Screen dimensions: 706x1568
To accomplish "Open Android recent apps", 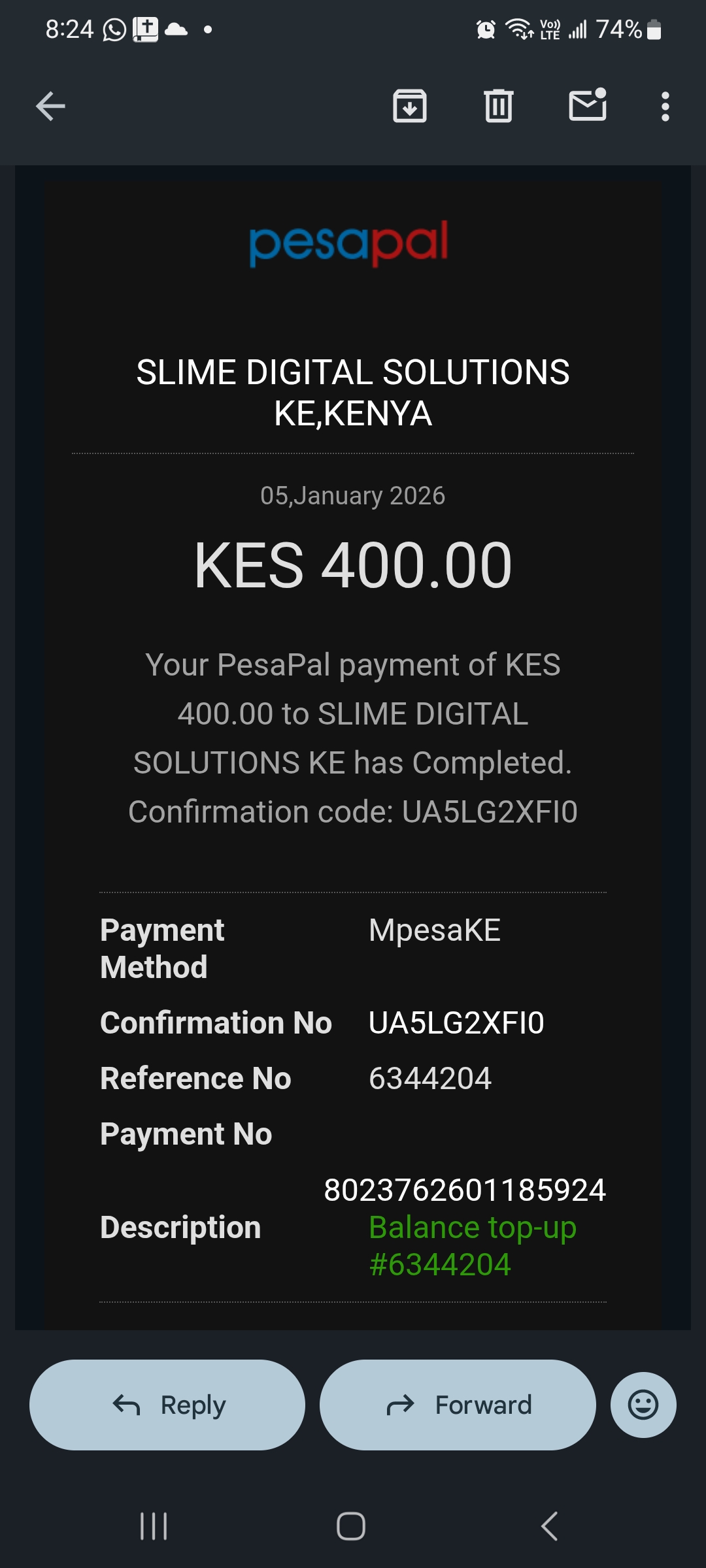I will pos(154,1526).
